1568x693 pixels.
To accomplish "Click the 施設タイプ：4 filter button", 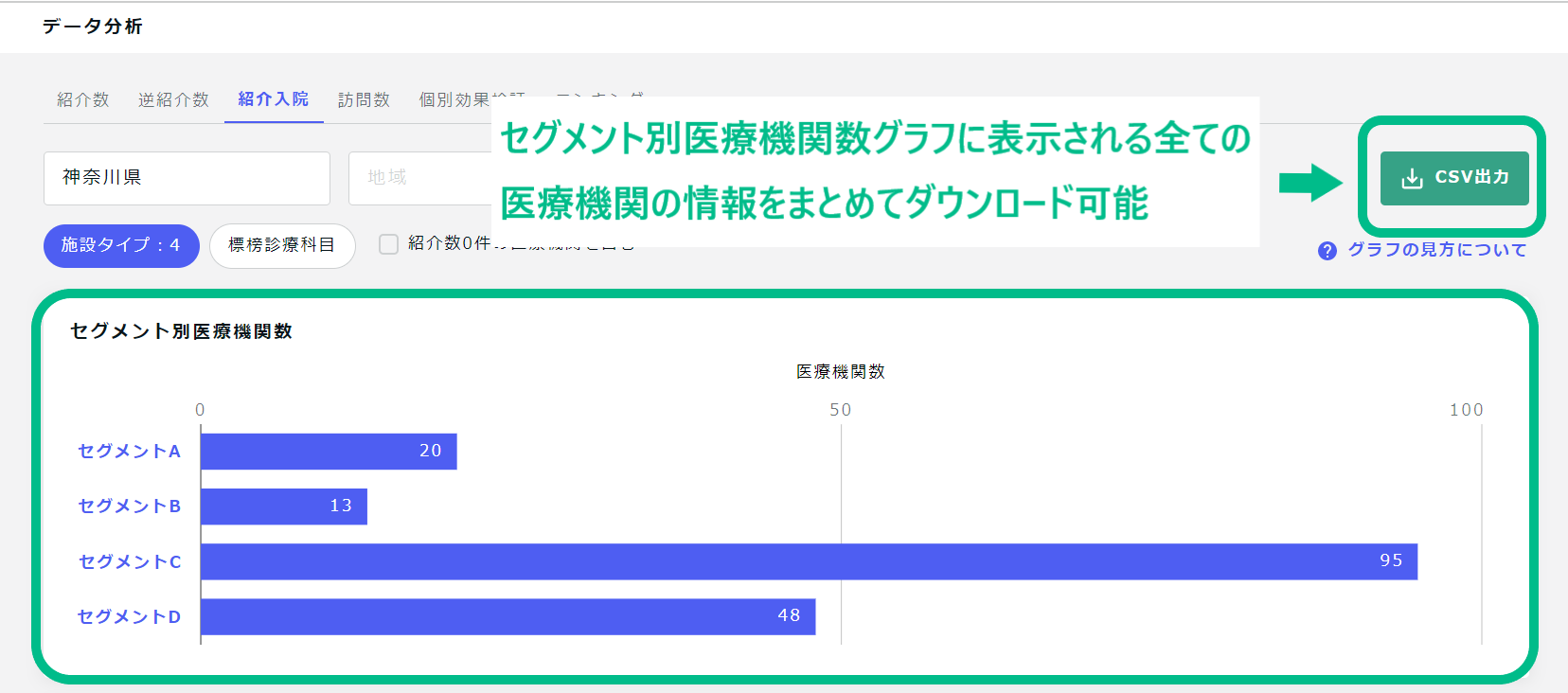I will (x=121, y=246).
